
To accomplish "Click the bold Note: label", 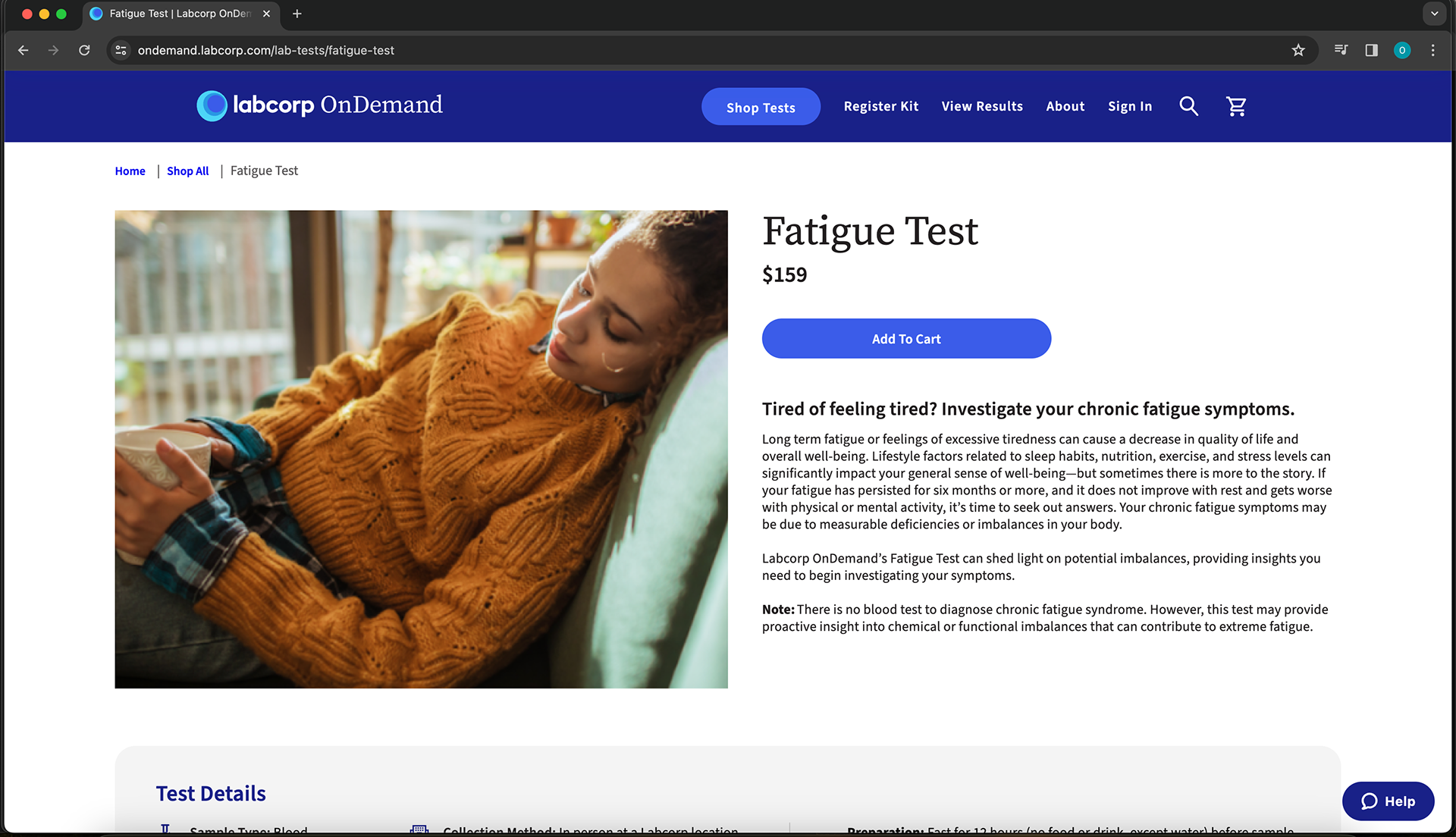I will pos(778,610).
